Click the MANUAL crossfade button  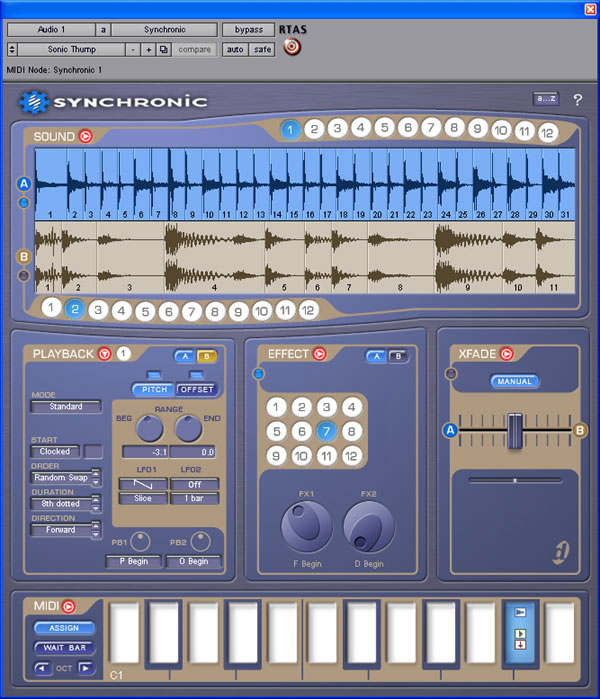click(x=514, y=382)
